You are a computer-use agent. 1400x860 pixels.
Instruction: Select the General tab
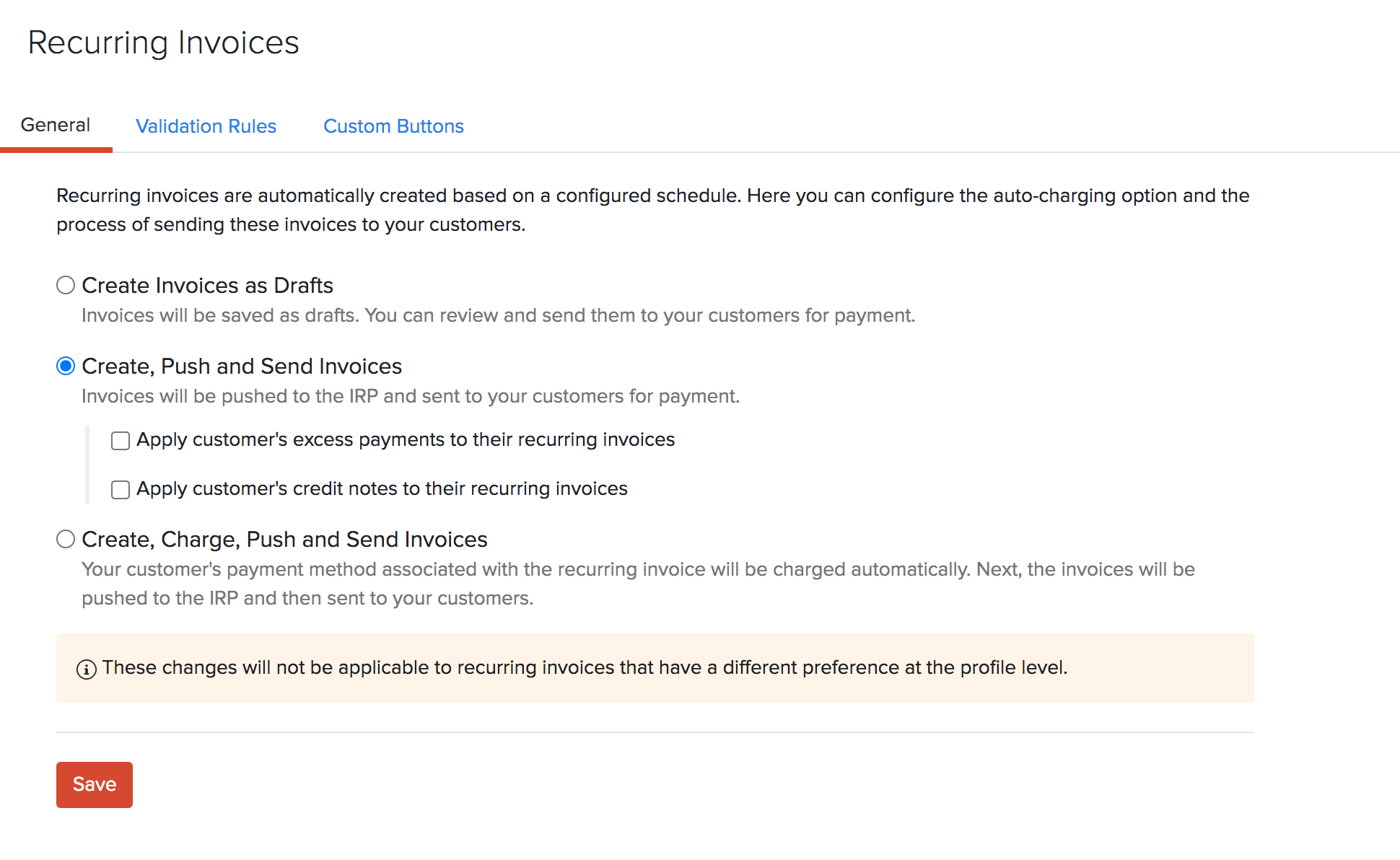55,124
